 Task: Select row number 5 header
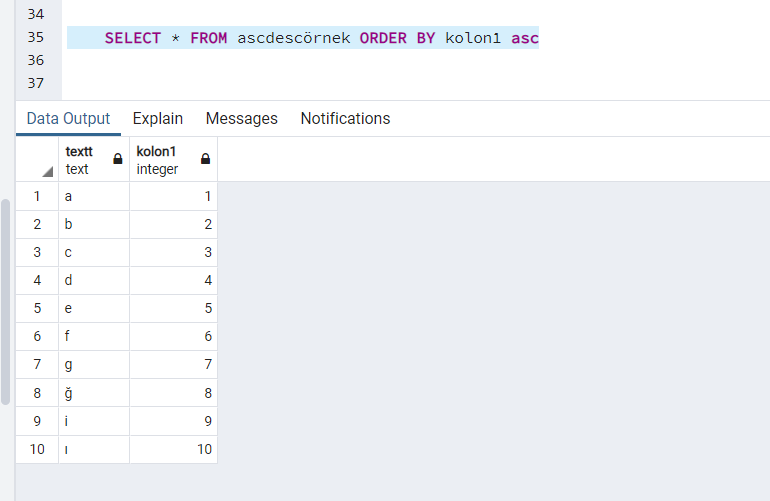pos(37,308)
